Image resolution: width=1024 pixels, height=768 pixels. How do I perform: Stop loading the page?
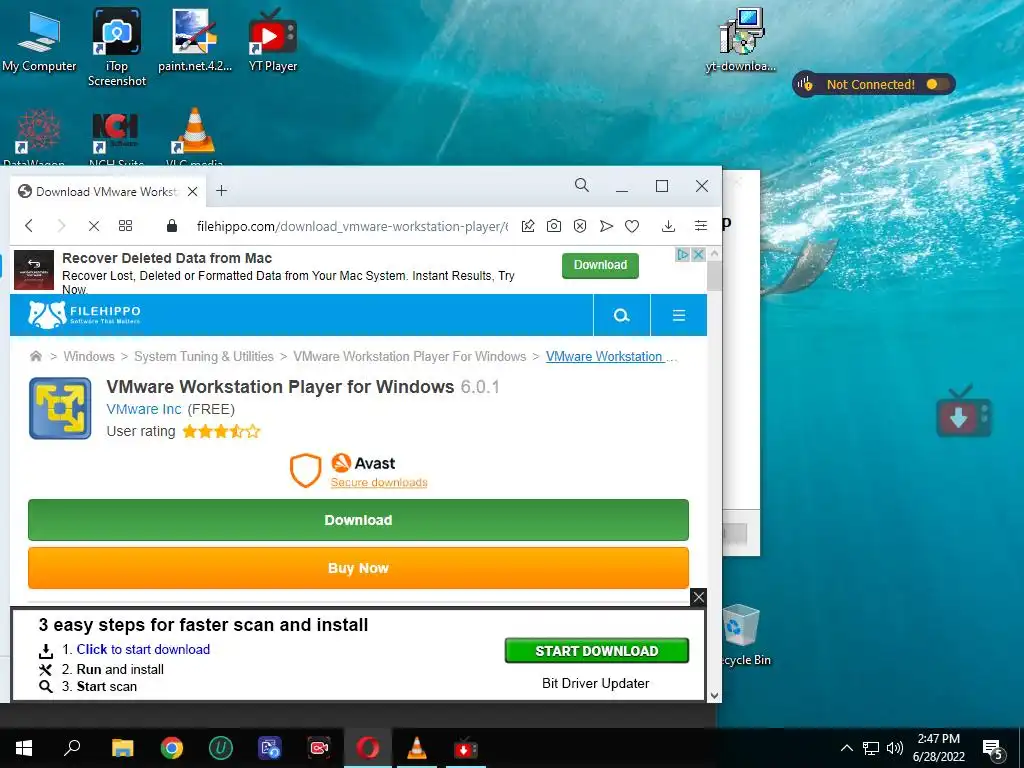point(94,226)
